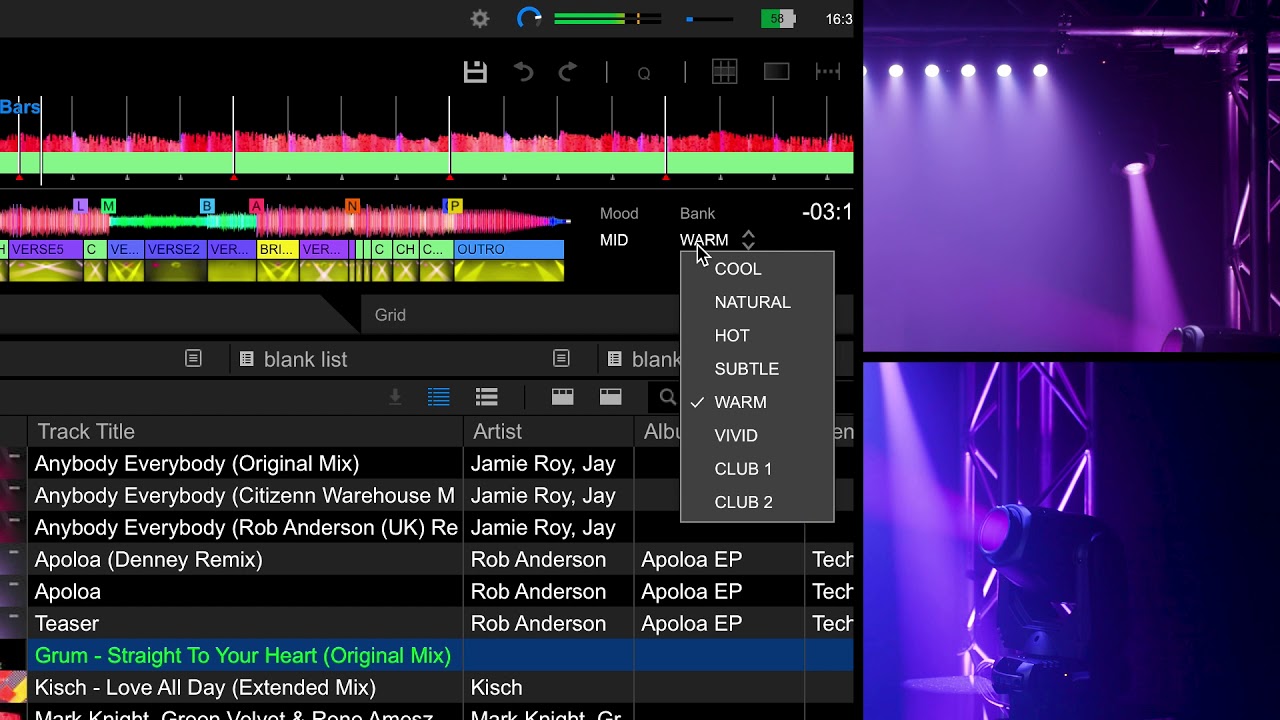Click the playlist palette icon before second blank list
This screenshot has height=720, width=1280.
[x=614, y=358]
